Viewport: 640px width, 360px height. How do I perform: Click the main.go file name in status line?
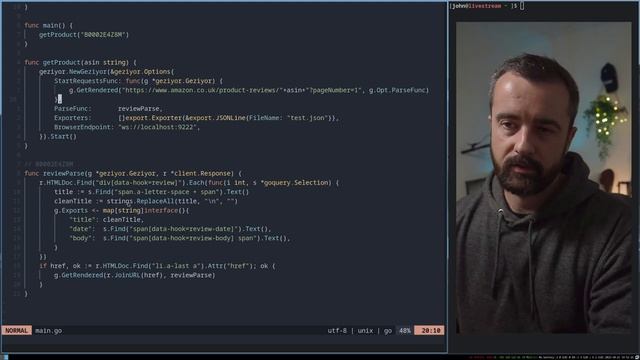49,331
